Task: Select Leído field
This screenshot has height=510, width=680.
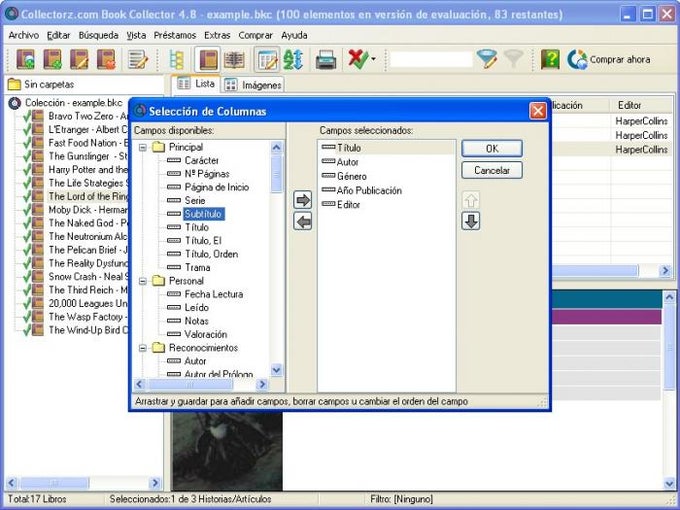Action: click(196, 307)
